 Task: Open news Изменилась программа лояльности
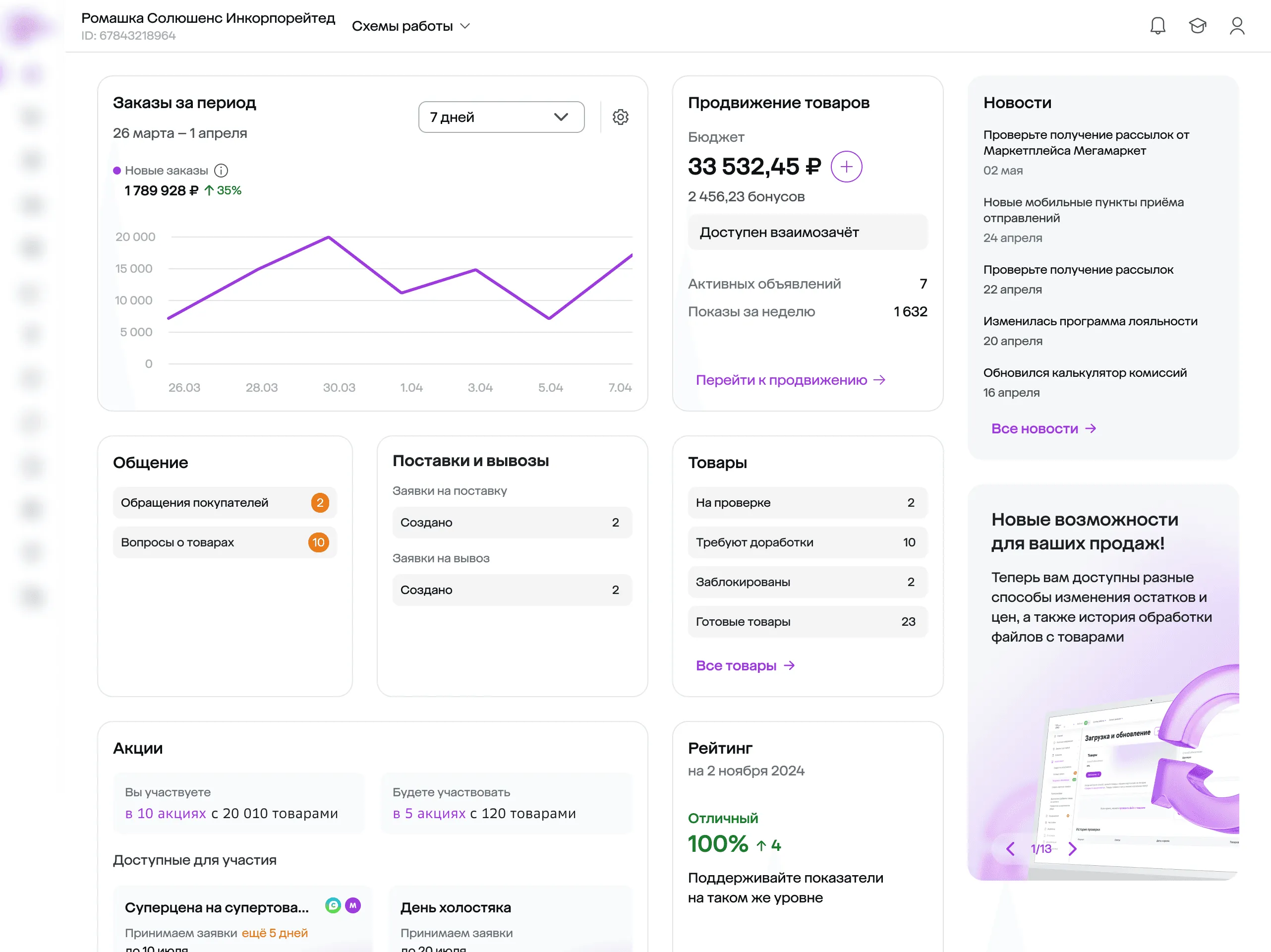pyautogui.click(x=1090, y=321)
